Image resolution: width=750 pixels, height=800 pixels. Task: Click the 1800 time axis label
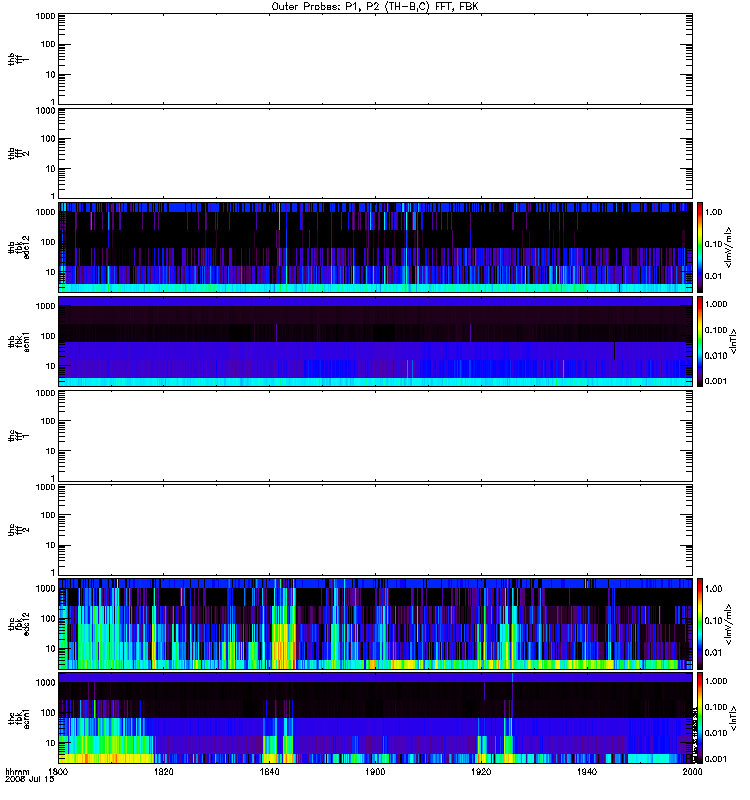[58, 771]
